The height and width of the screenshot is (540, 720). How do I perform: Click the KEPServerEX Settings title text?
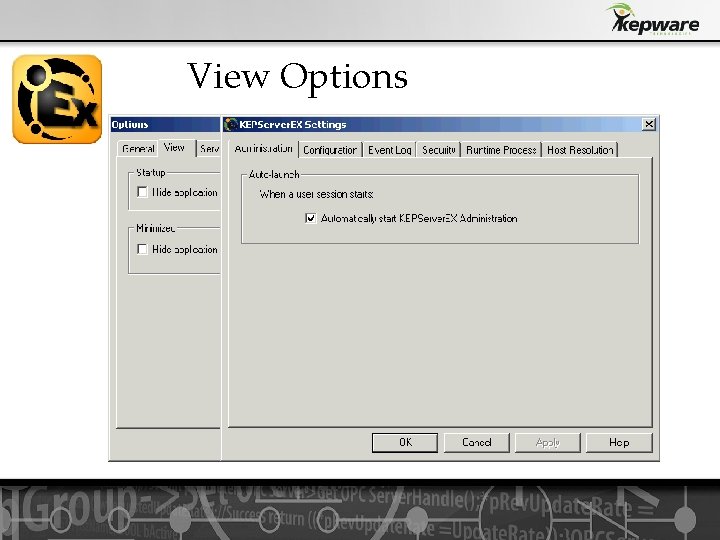[x=293, y=124]
